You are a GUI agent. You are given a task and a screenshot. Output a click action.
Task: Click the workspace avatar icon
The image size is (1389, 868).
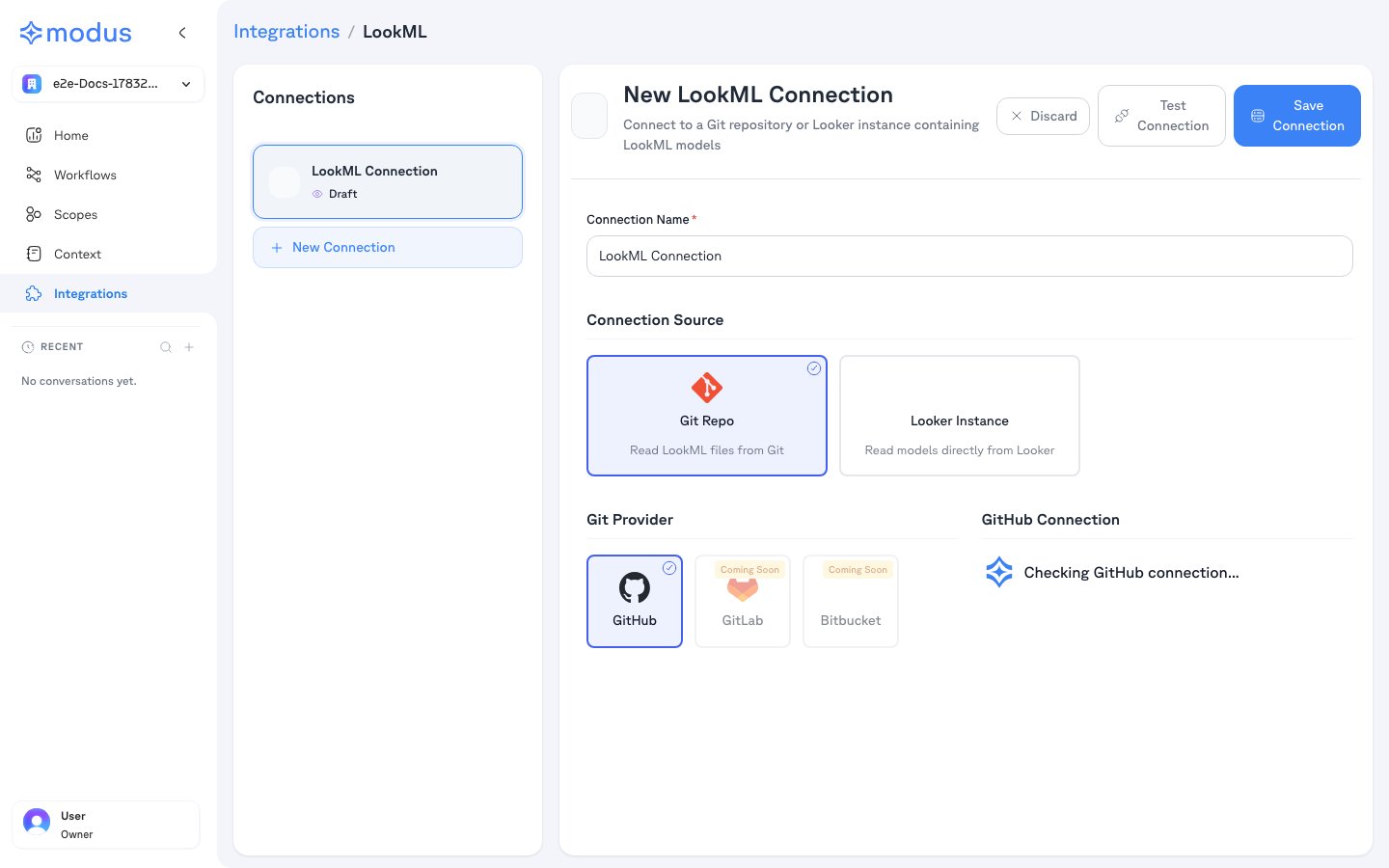click(32, 84)
